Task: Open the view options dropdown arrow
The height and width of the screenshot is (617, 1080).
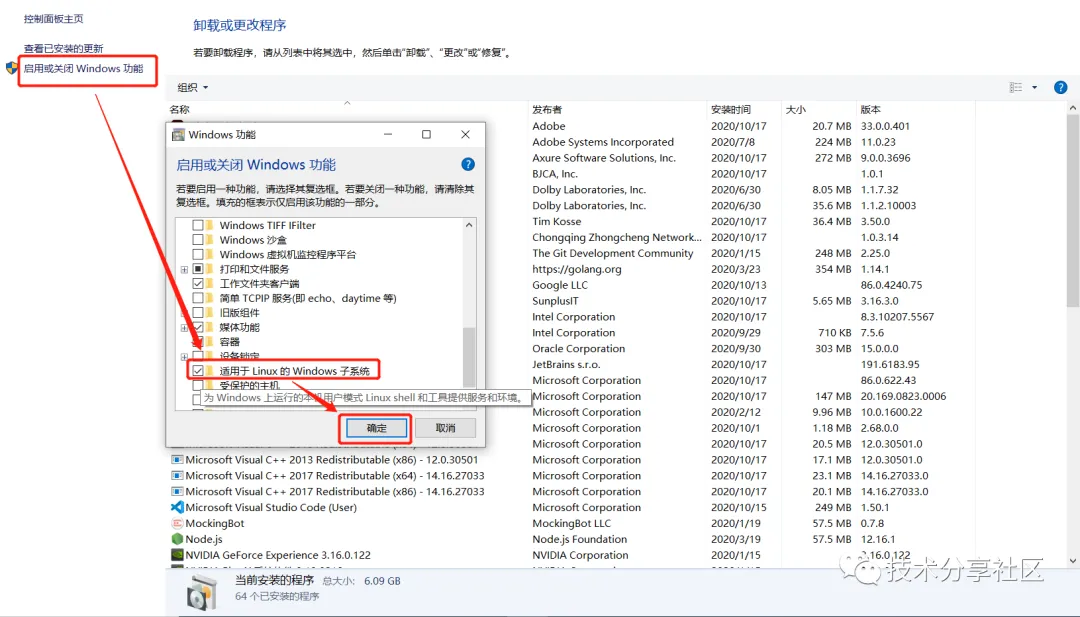Action: (x=1035, y=87)
